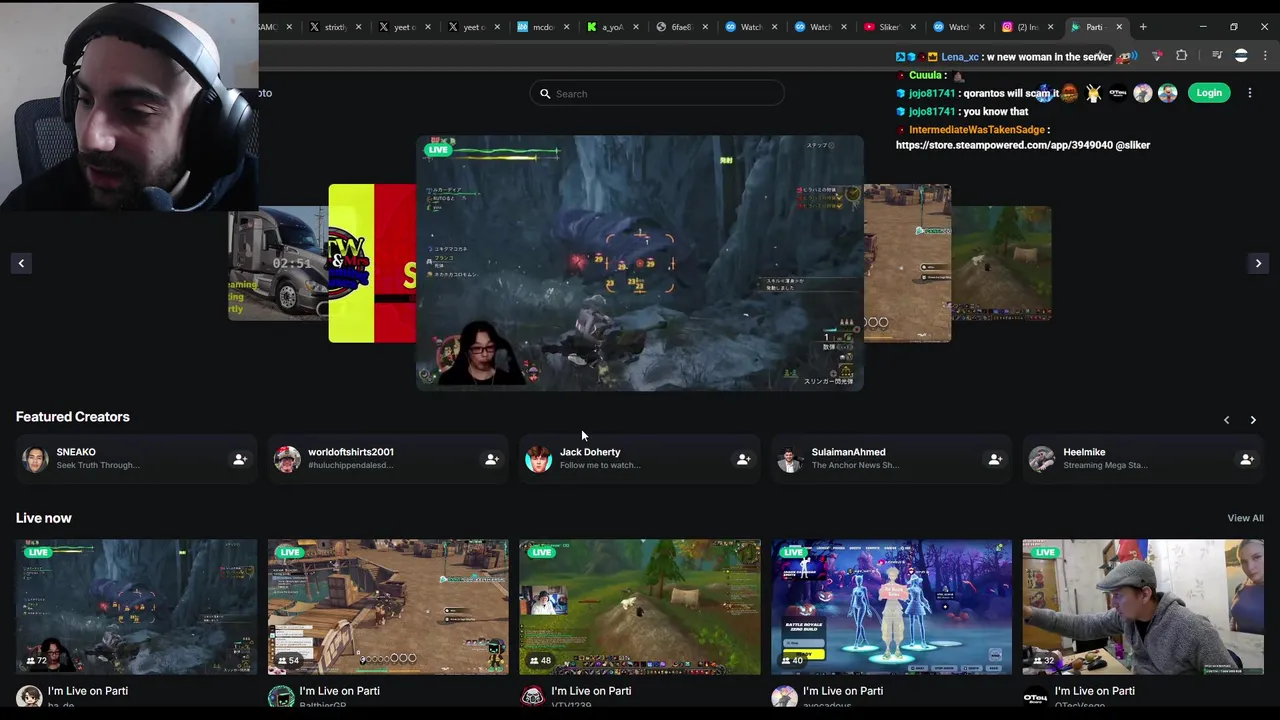Viewport: 1280px width, 720px height.
Task: Follow SNEAKO with the add-person icon
Action: tap(240, 459)
